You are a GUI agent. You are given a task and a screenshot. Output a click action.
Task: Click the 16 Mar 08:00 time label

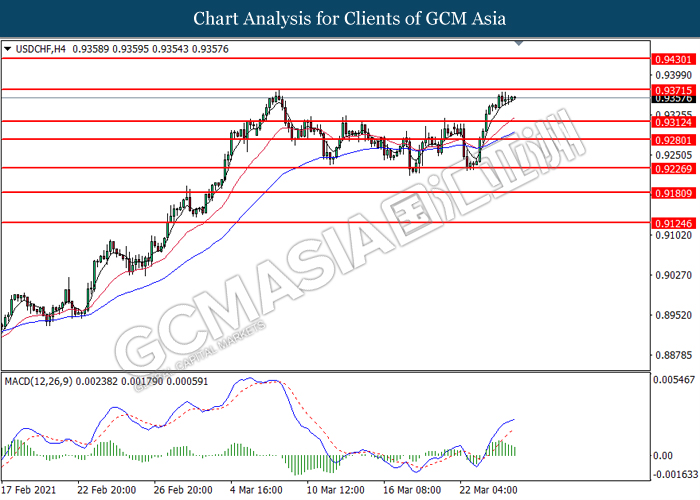pyautogui.click(x=412, y=490)
